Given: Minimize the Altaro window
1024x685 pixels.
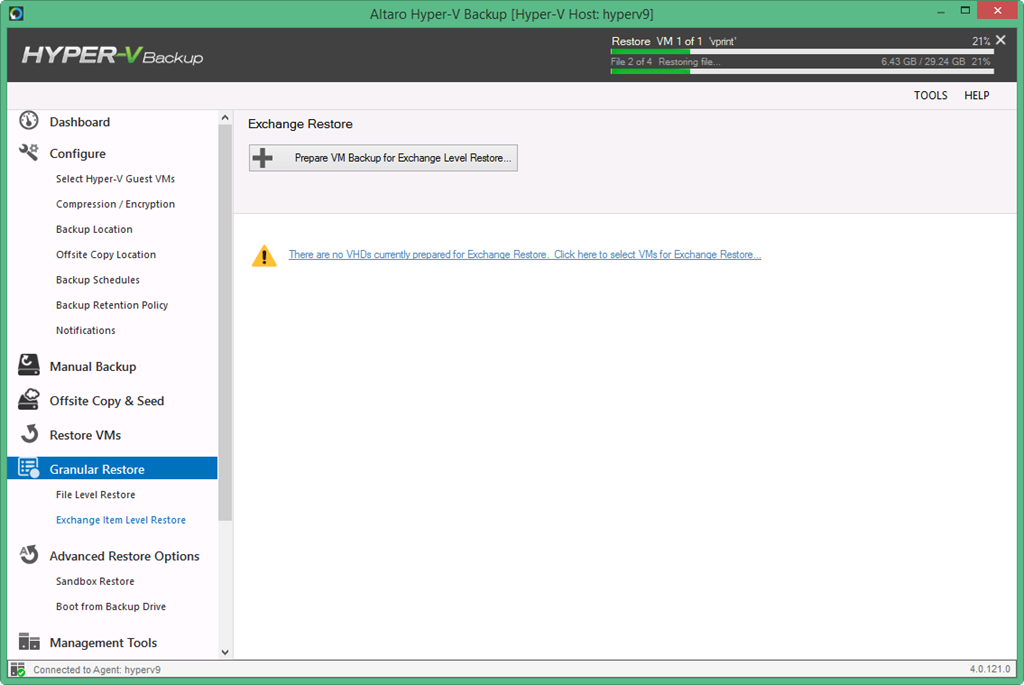Looking at the screenshot, I should tap(941, 11).
